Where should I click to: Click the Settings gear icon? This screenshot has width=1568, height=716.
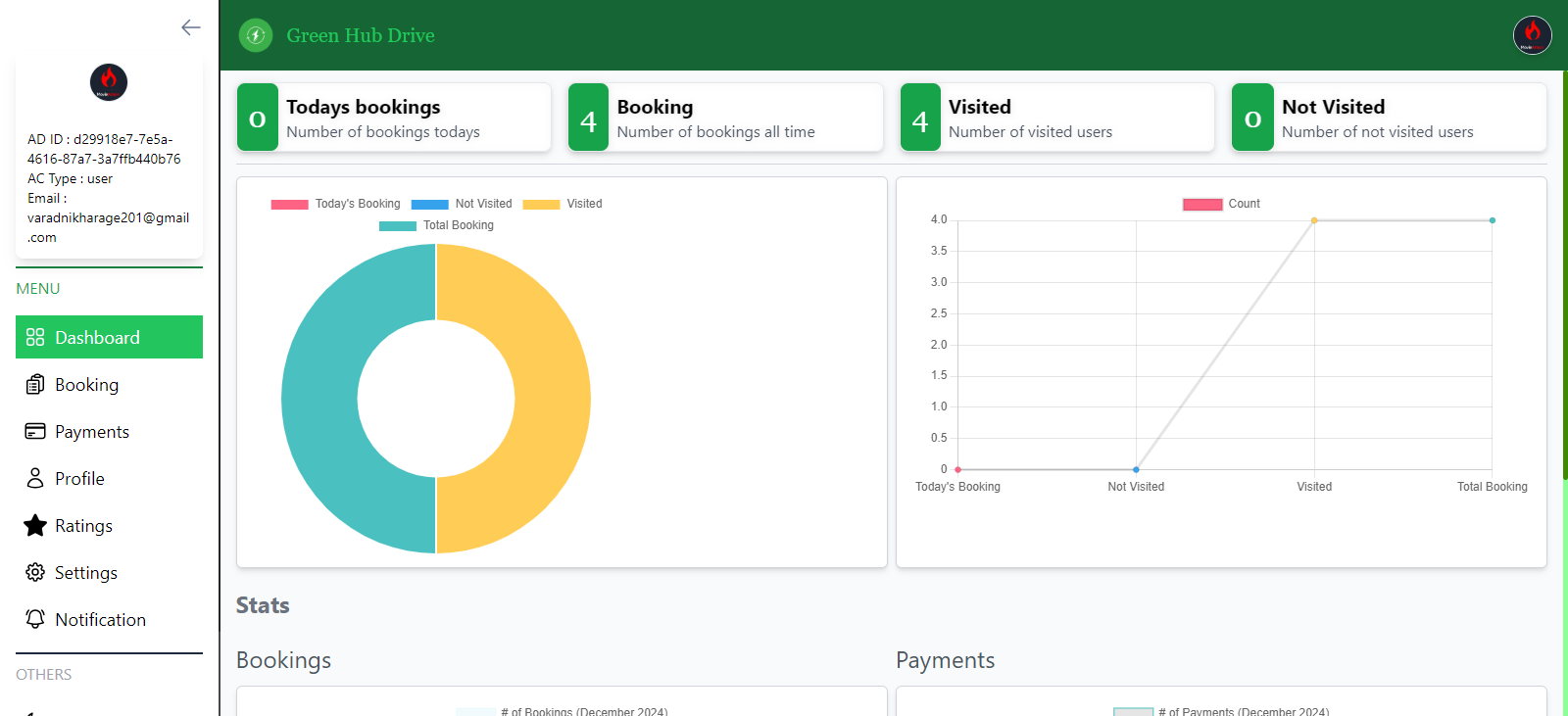tap(35, 572)
